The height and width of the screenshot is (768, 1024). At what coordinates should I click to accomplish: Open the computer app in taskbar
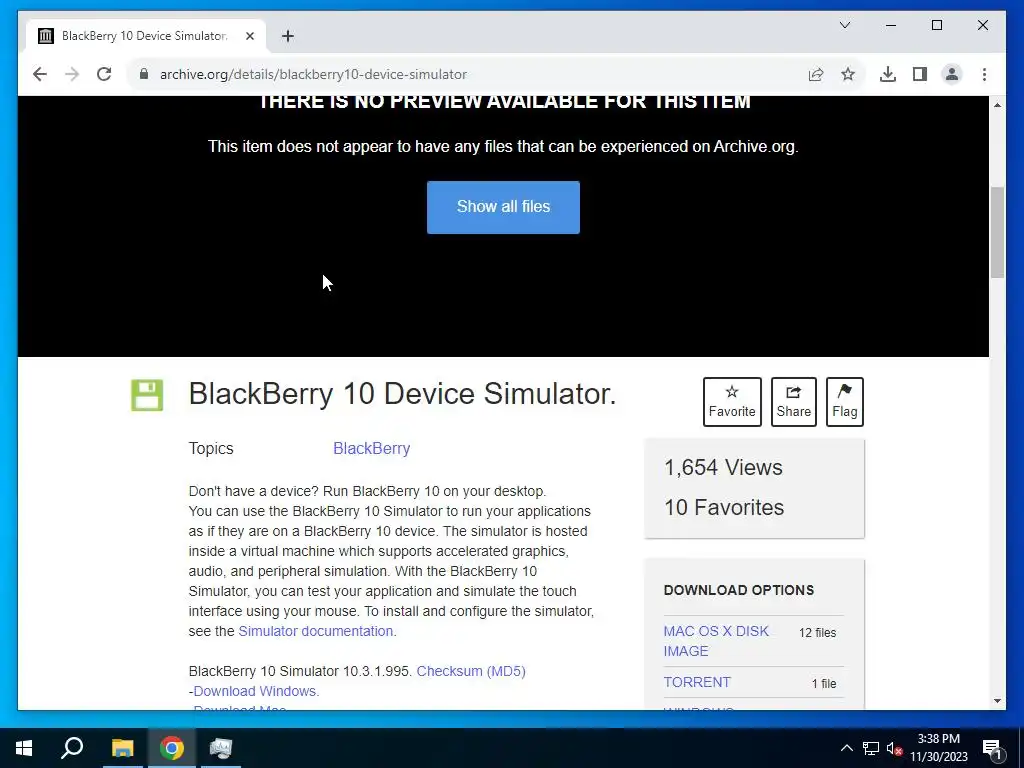click(221, 748)
